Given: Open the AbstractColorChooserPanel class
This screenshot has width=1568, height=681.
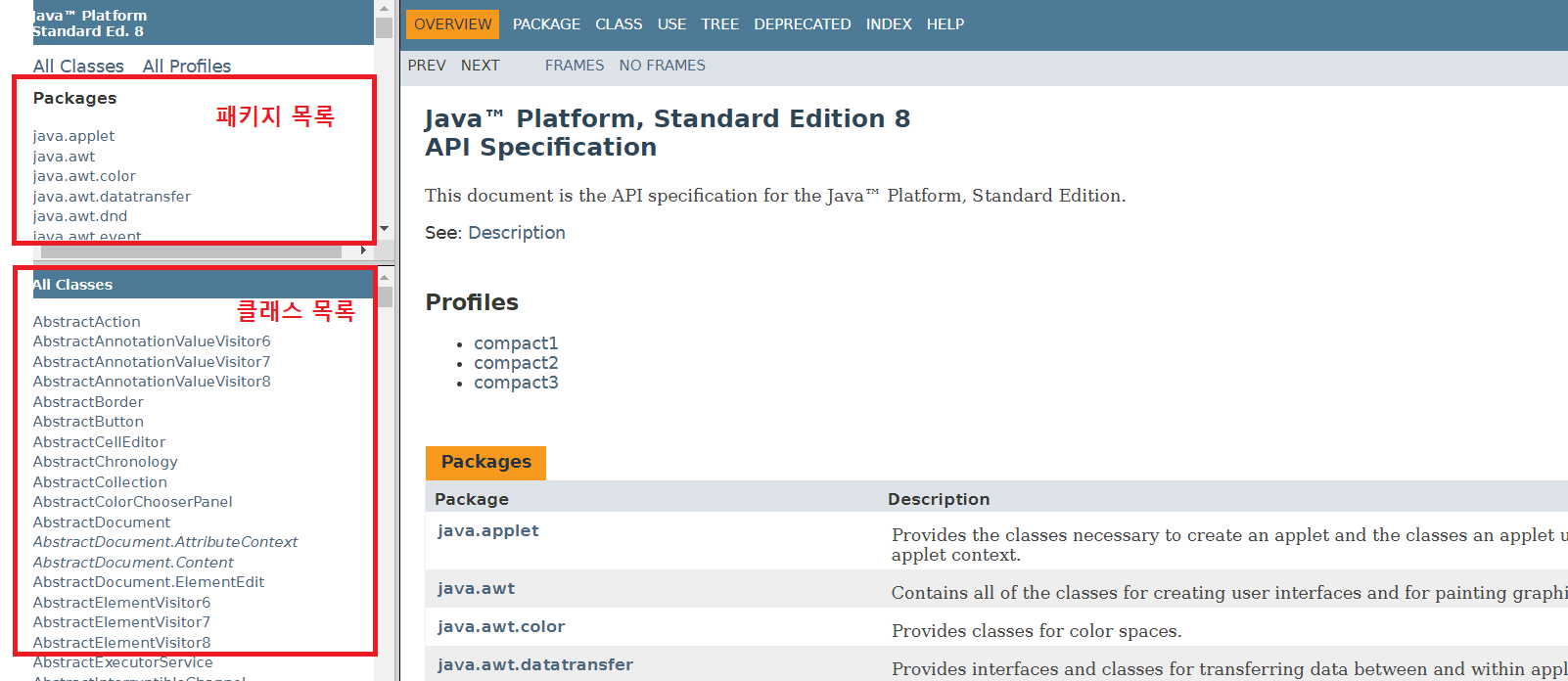Looking at the screenshot, I should pos(133,502).
